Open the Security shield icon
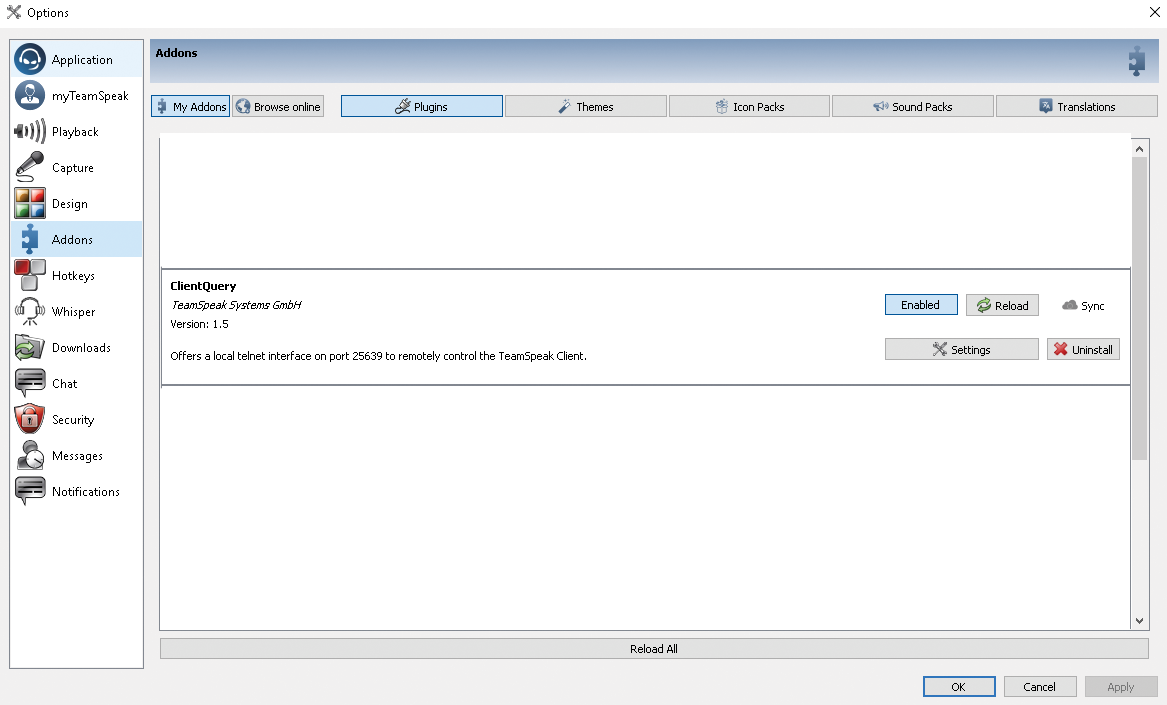 click(30, 419)
